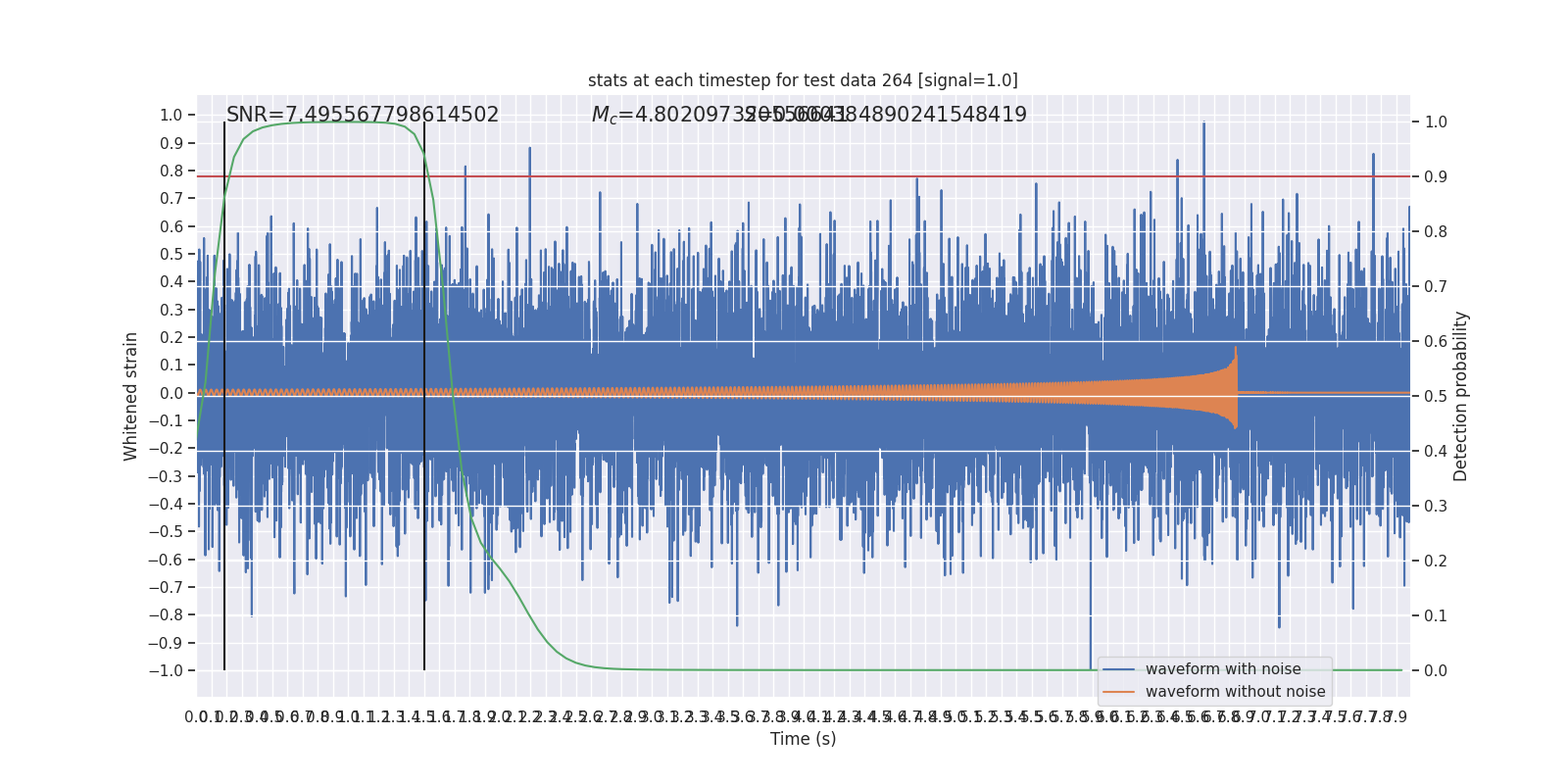1568x784 pixels.
Task: Click the −1.0 tick on left axis
Action: (166, 670)
